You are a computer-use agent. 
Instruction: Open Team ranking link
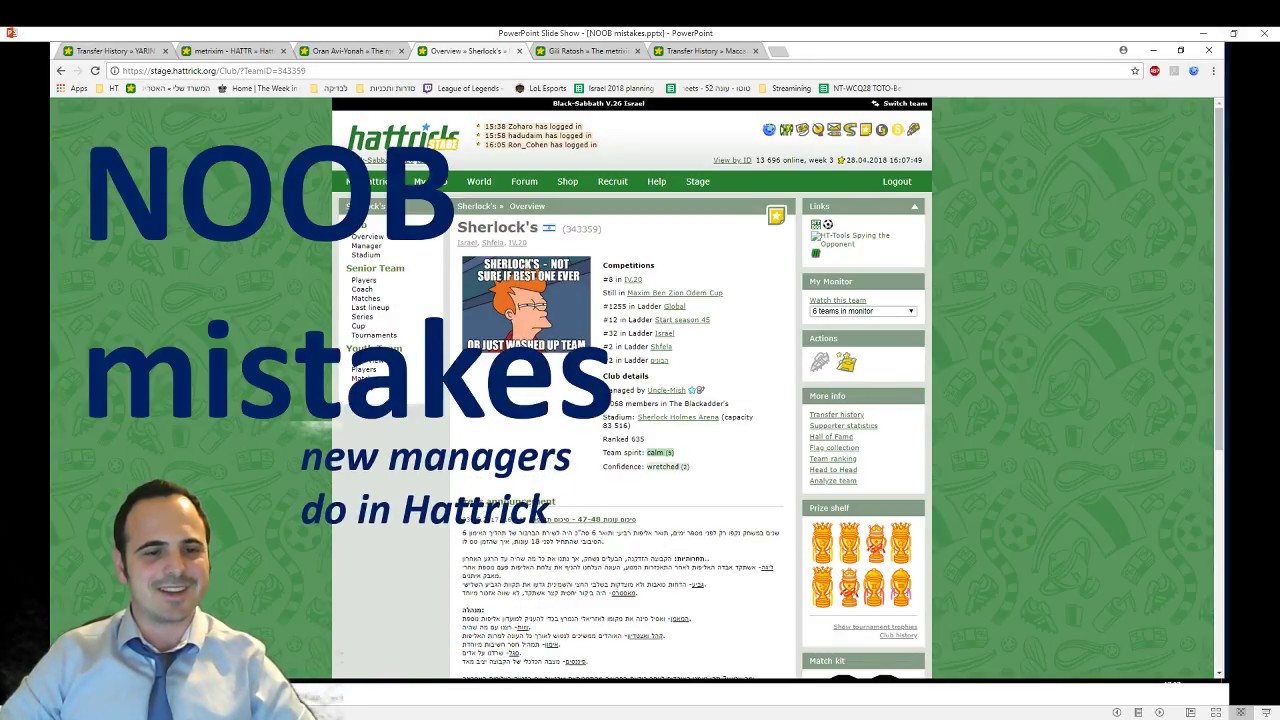click(x=833, y=459)
